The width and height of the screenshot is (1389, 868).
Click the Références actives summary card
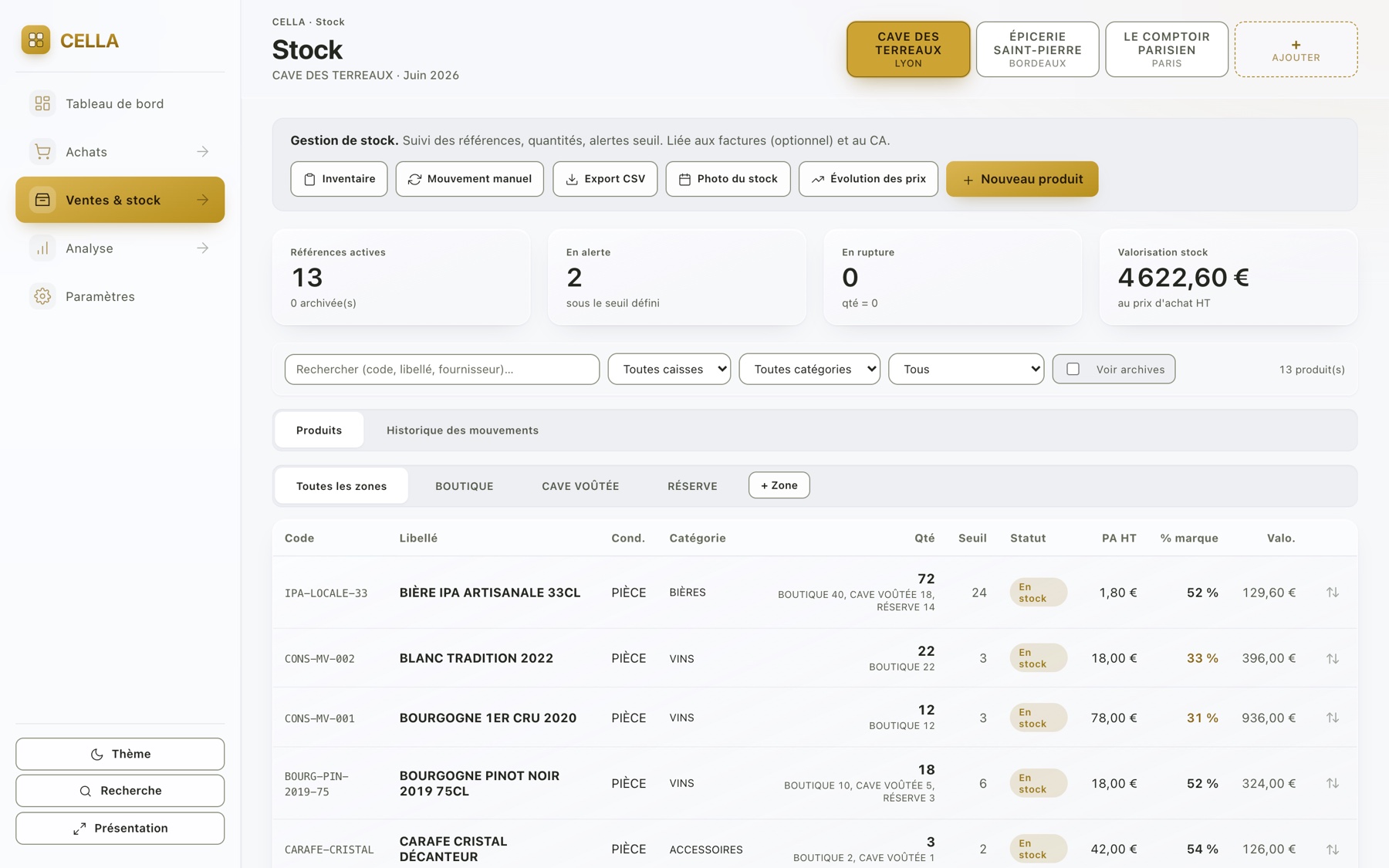[x=401, y=277]
